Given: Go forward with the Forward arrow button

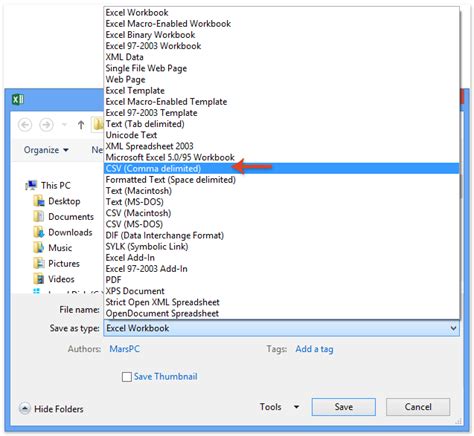Looking at the screenshot, I should pyautogui.click(x=46, y=125).
